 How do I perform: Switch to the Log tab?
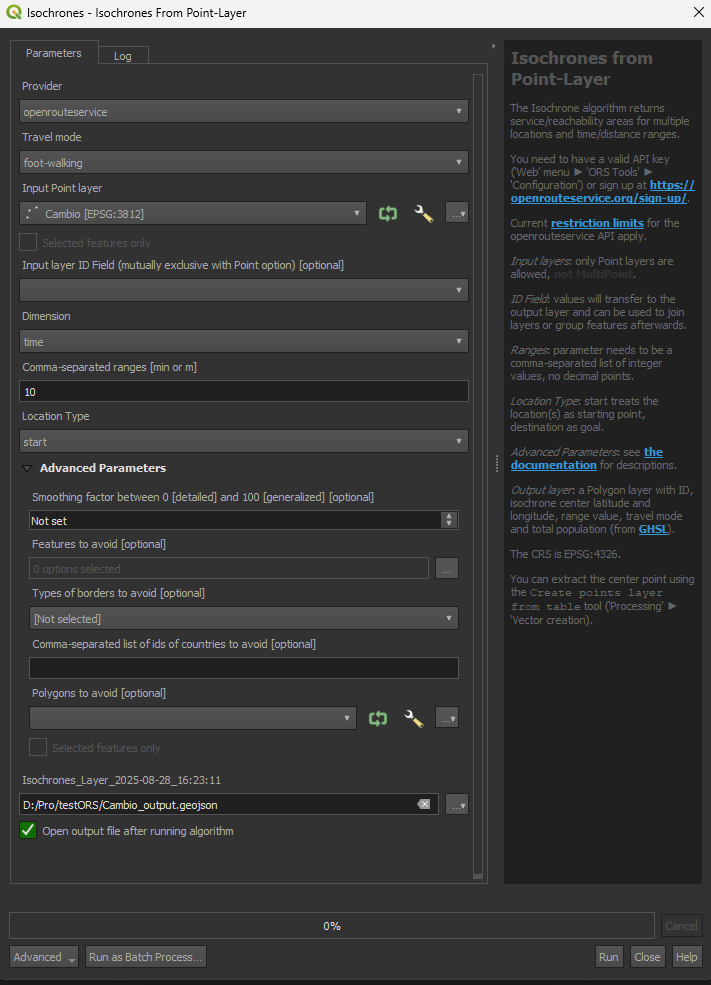(122, 56)
